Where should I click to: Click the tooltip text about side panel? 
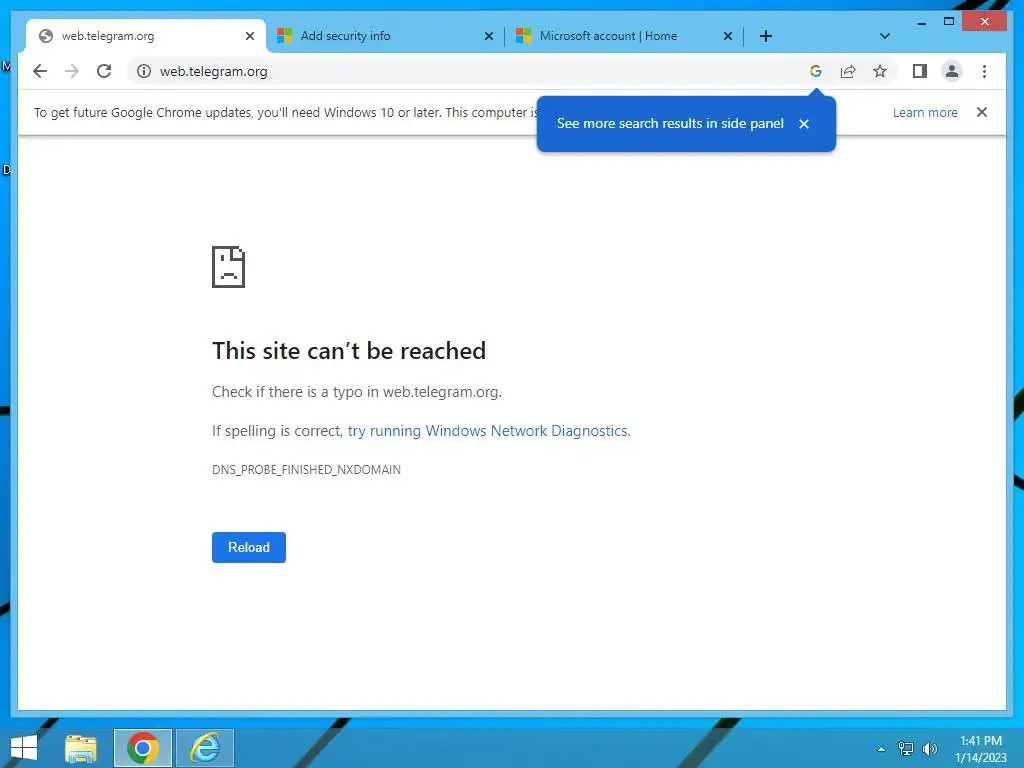(x=670, y=123)
